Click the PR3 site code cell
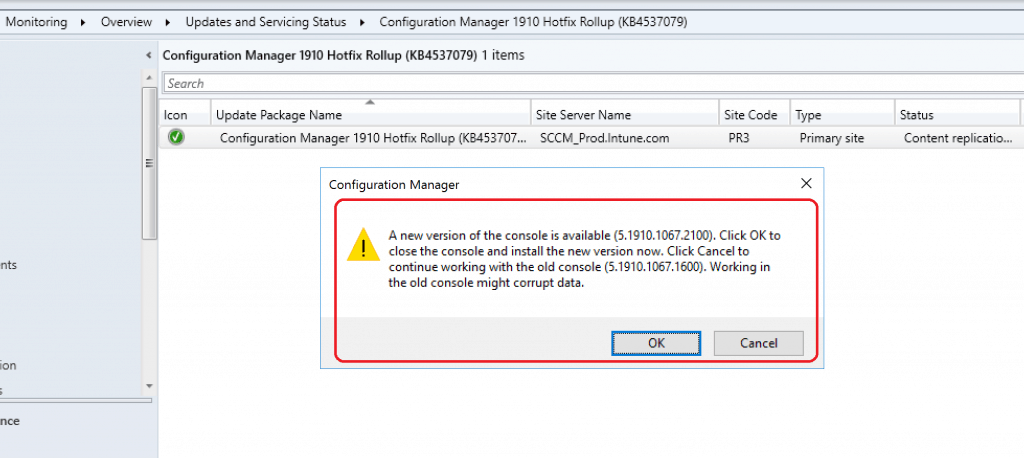 click(x=739, y=138)
